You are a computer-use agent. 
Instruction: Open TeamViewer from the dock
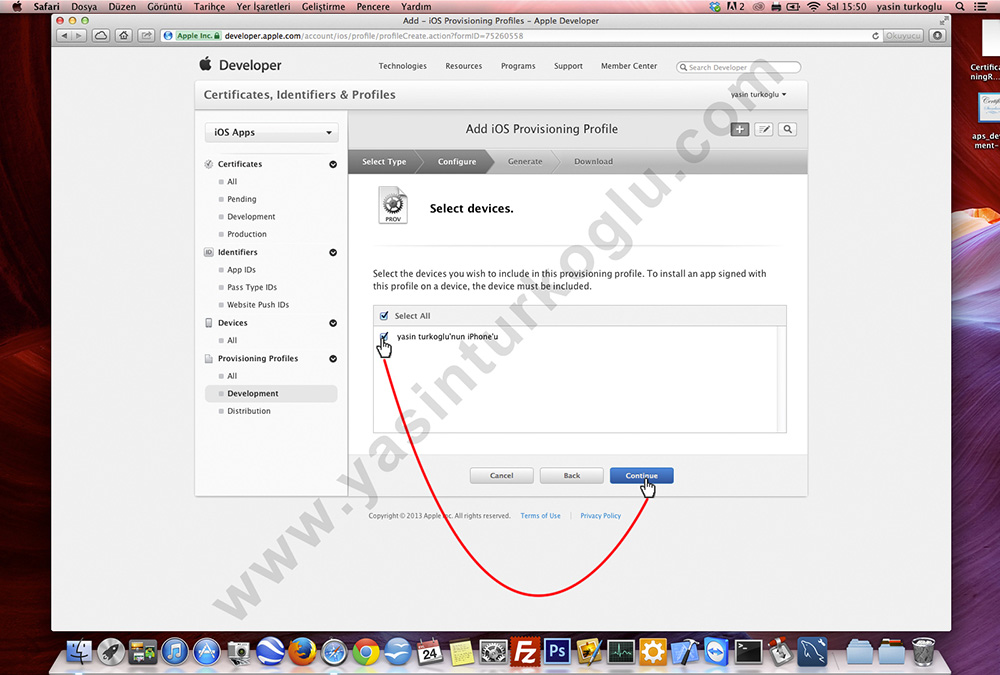pyautogui.click(x=716, y=652)
